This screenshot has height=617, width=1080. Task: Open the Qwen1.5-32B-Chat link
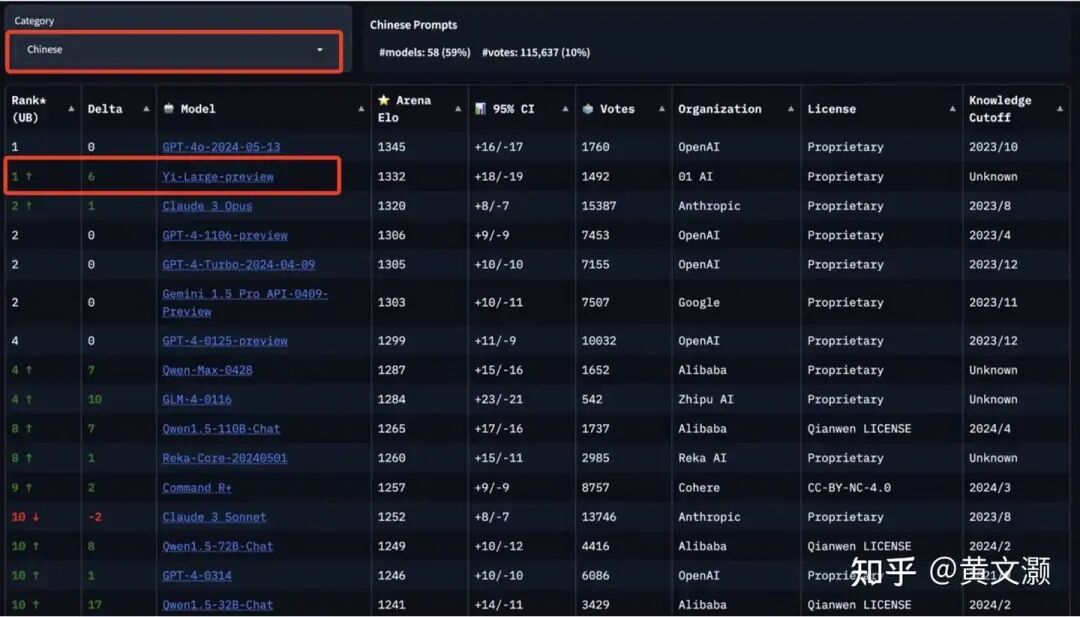click(x=218, y=605)
